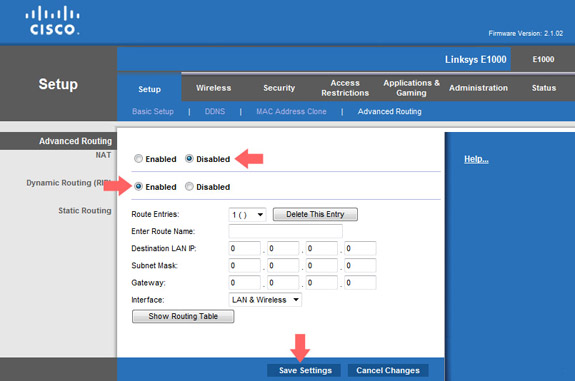Image resolution: width=575 pixels, height=381 pixels.
Task: Click Cancel Changes button
Action: click(388, 370)
